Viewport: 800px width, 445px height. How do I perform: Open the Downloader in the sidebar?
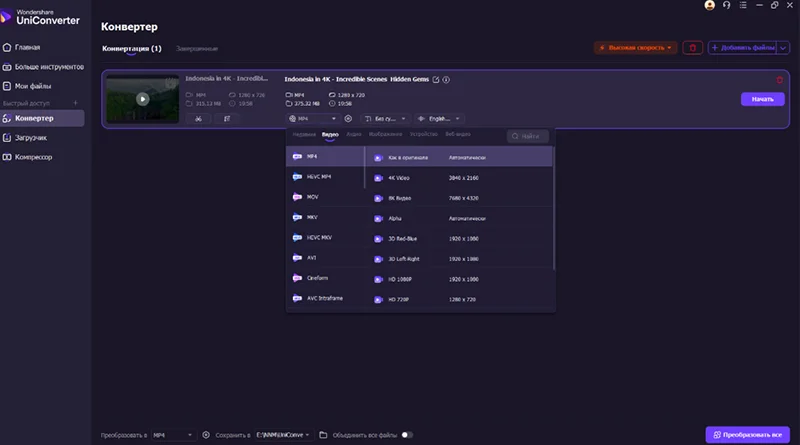[31, 138]
